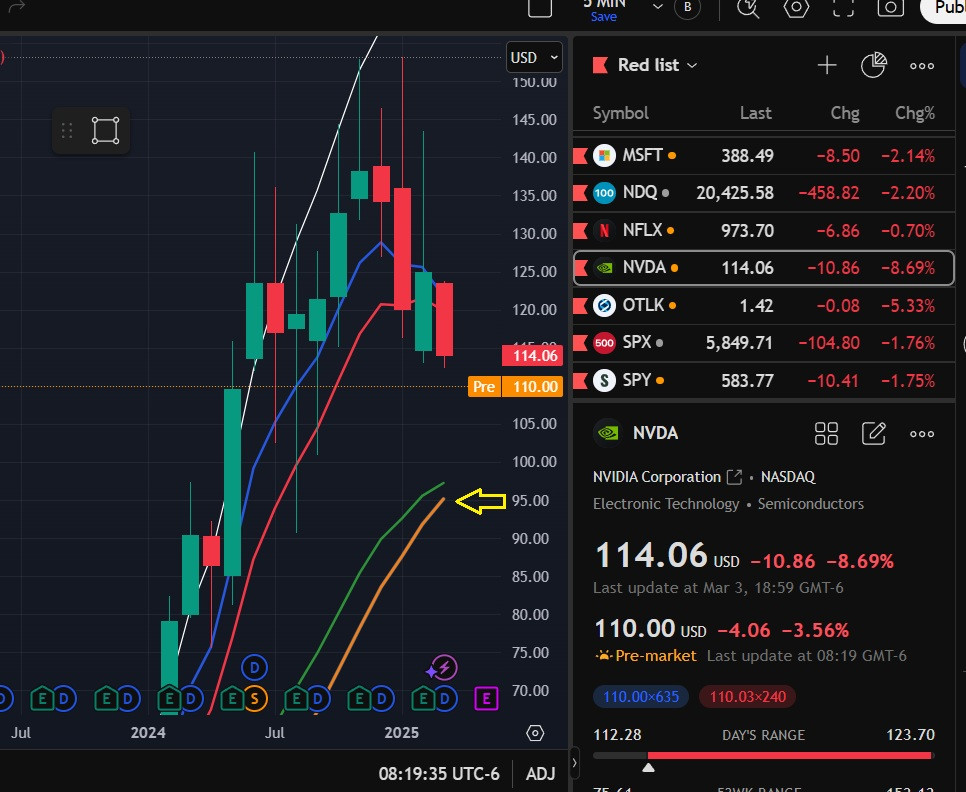Sort watchlist by Chg% column
This screenshot has height=792, width=966.
[915, 113]
